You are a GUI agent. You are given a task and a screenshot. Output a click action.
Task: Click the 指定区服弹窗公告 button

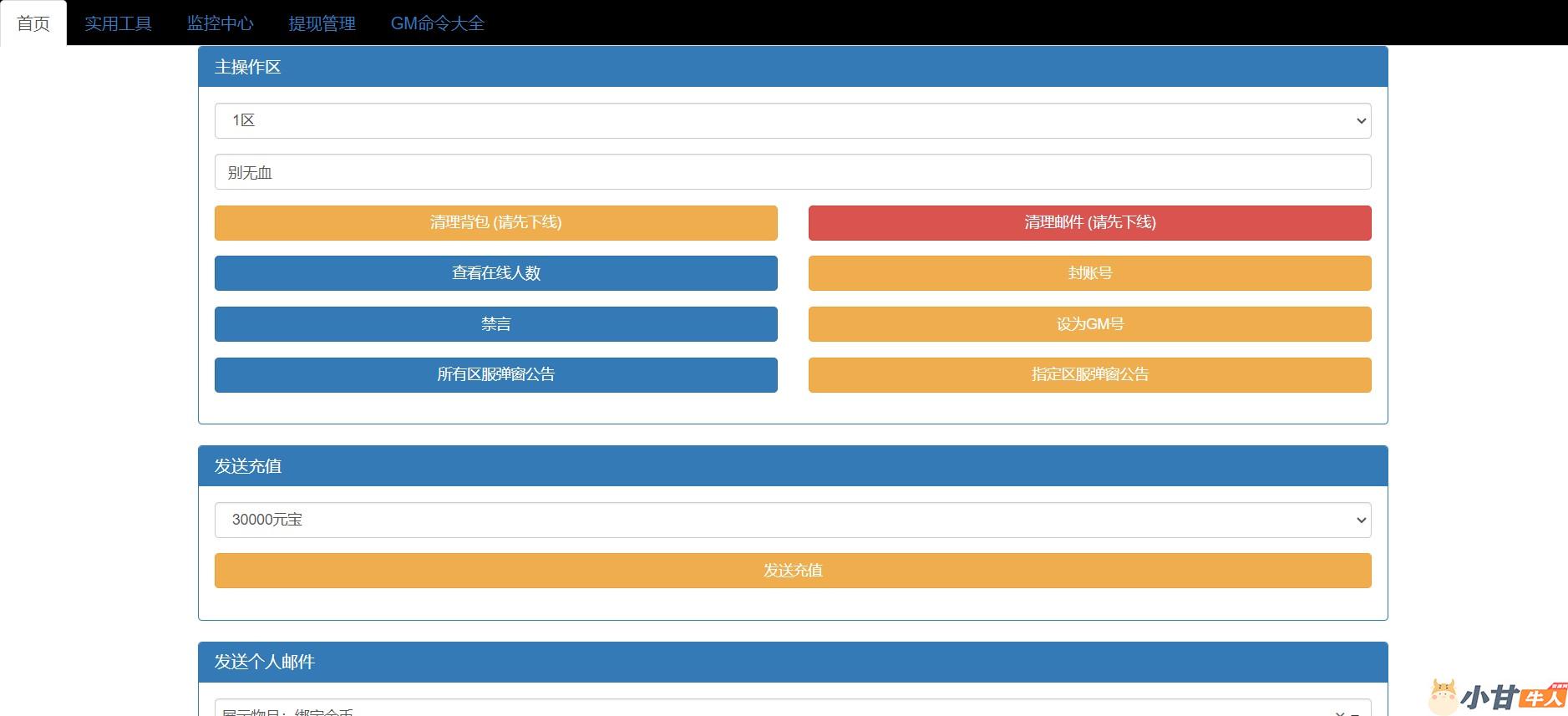point(1089,375)
